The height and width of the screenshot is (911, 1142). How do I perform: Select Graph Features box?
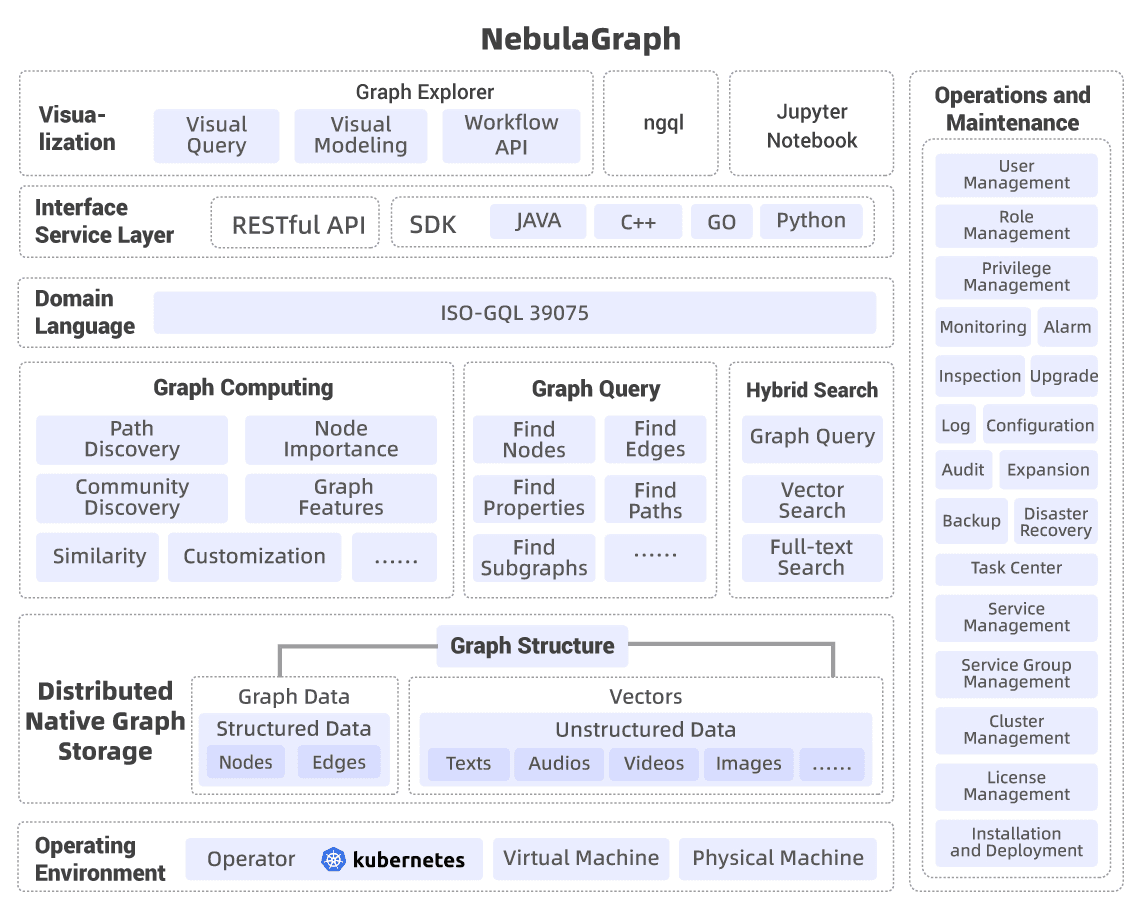click(341, 498)
